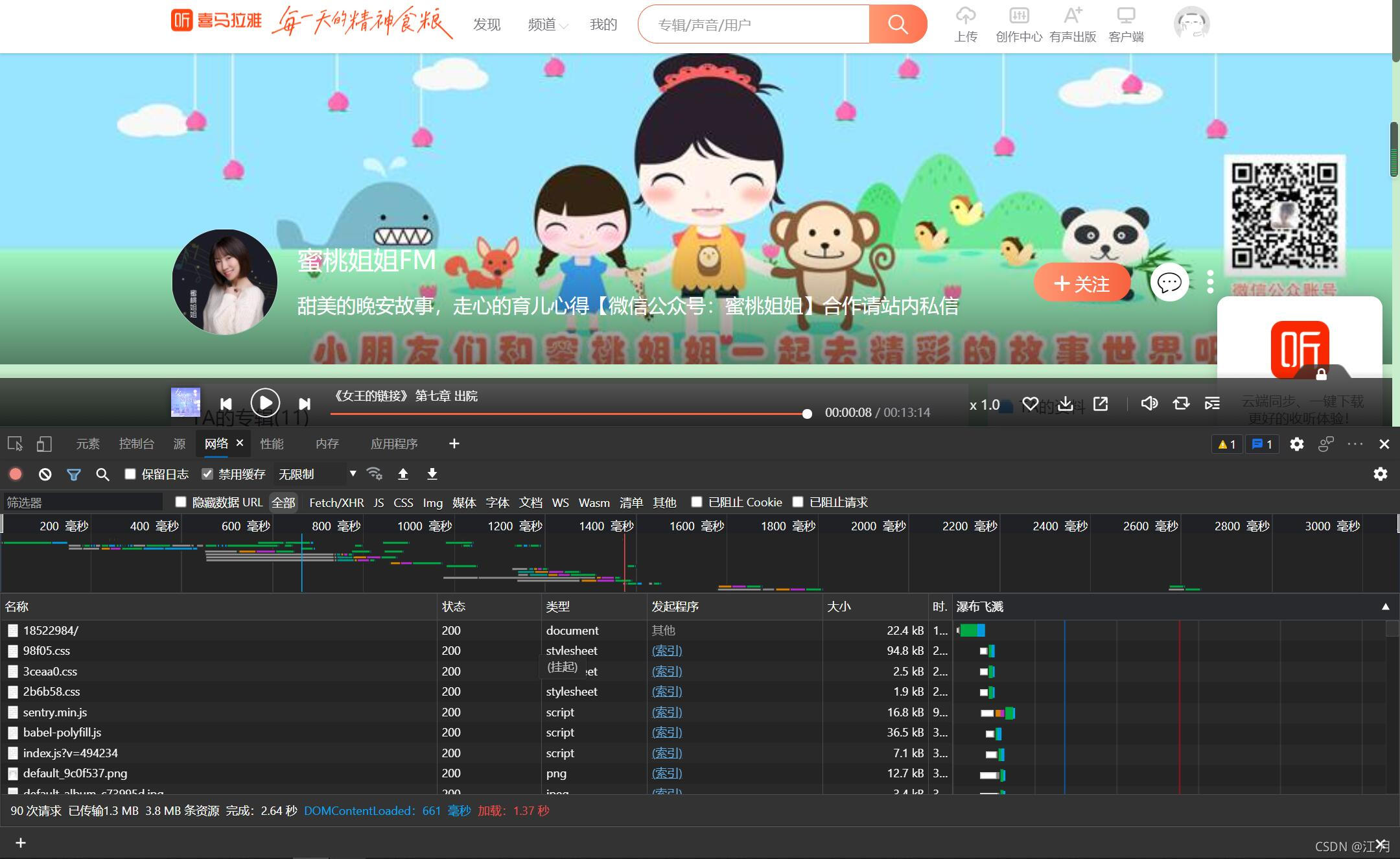Switch to 控制台 (Console) tab
The height and width of the screenshot is (859, 1400).
coord(137,444)
